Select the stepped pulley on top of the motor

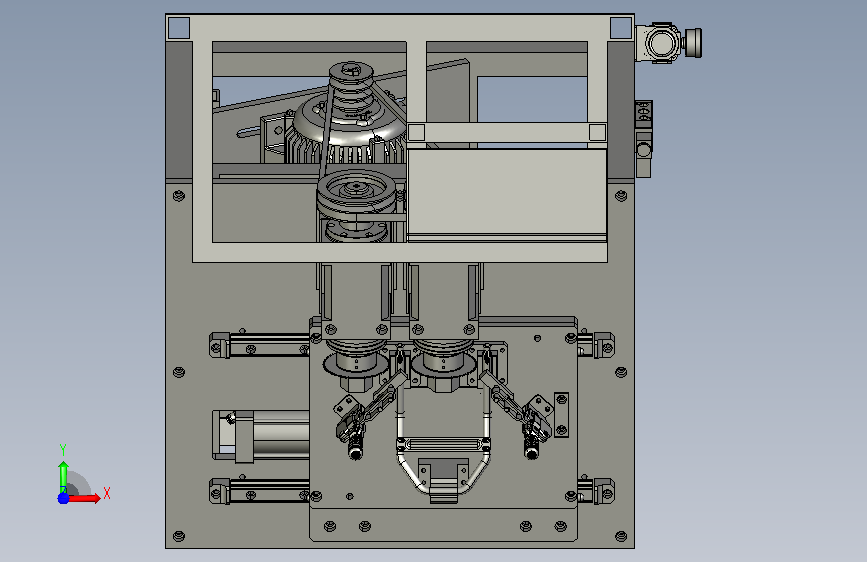point(351,89)
